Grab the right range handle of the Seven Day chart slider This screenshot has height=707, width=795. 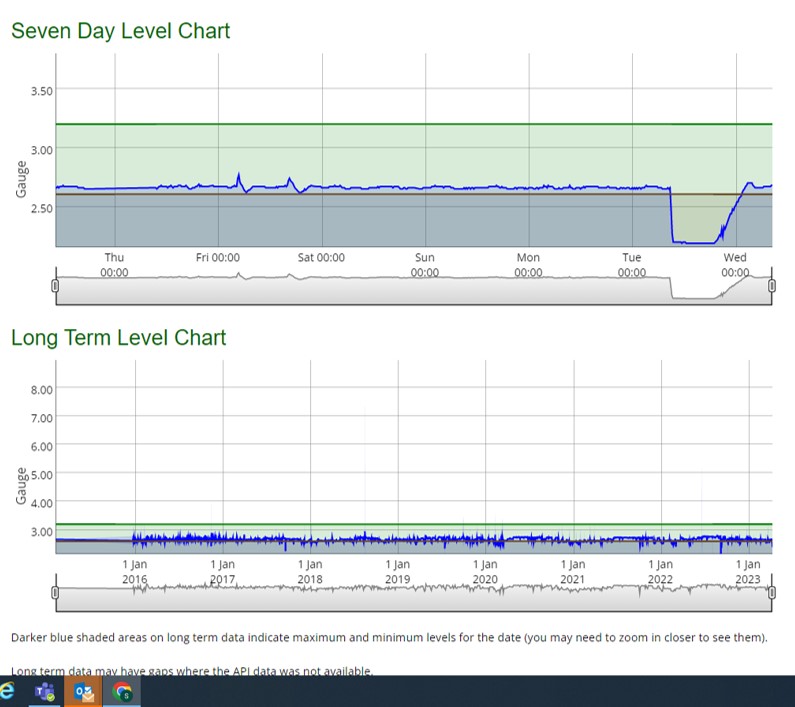(x=772, y=286)
